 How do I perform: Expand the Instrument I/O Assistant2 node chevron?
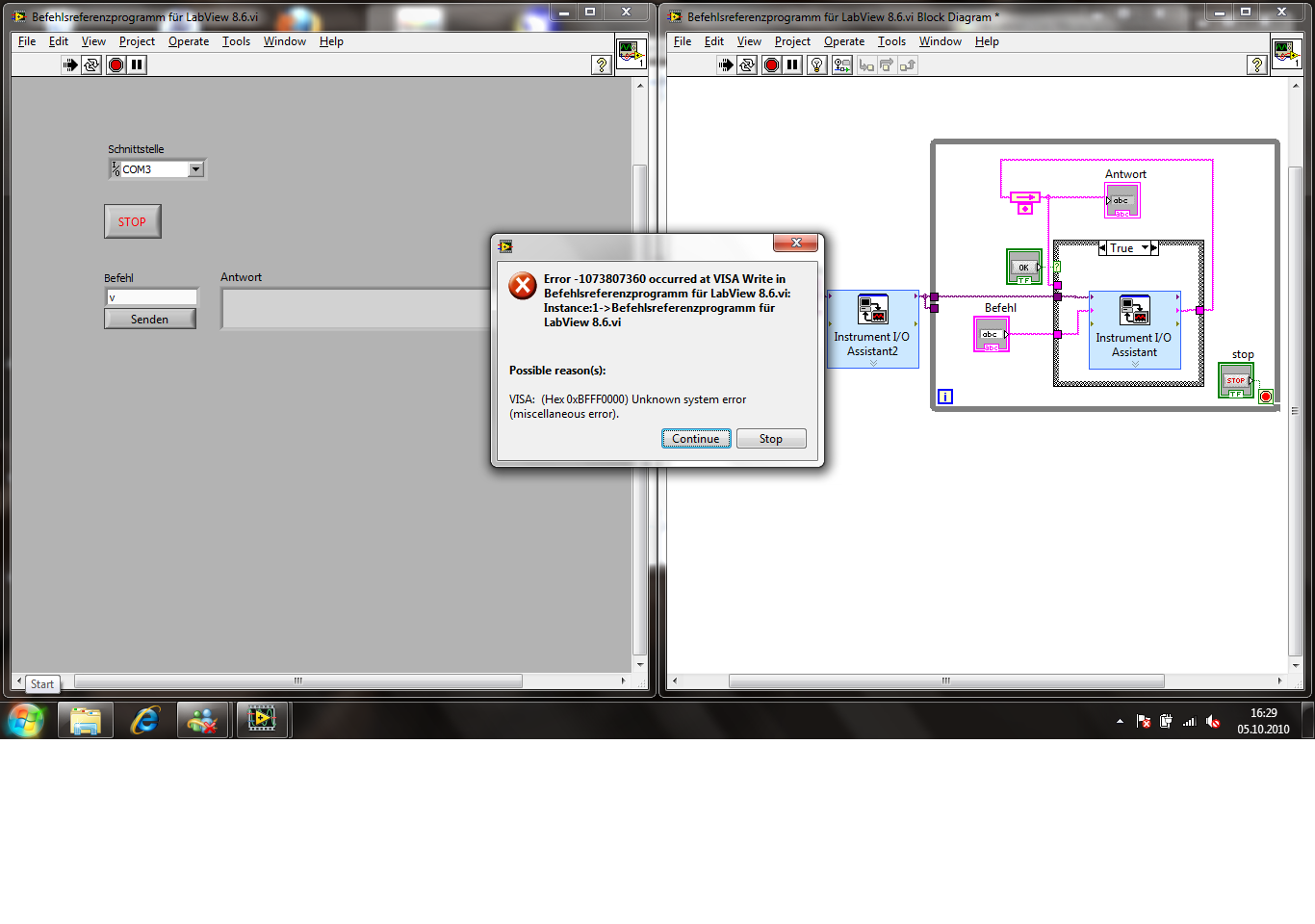pyautogui.click(x=873, y=363)
